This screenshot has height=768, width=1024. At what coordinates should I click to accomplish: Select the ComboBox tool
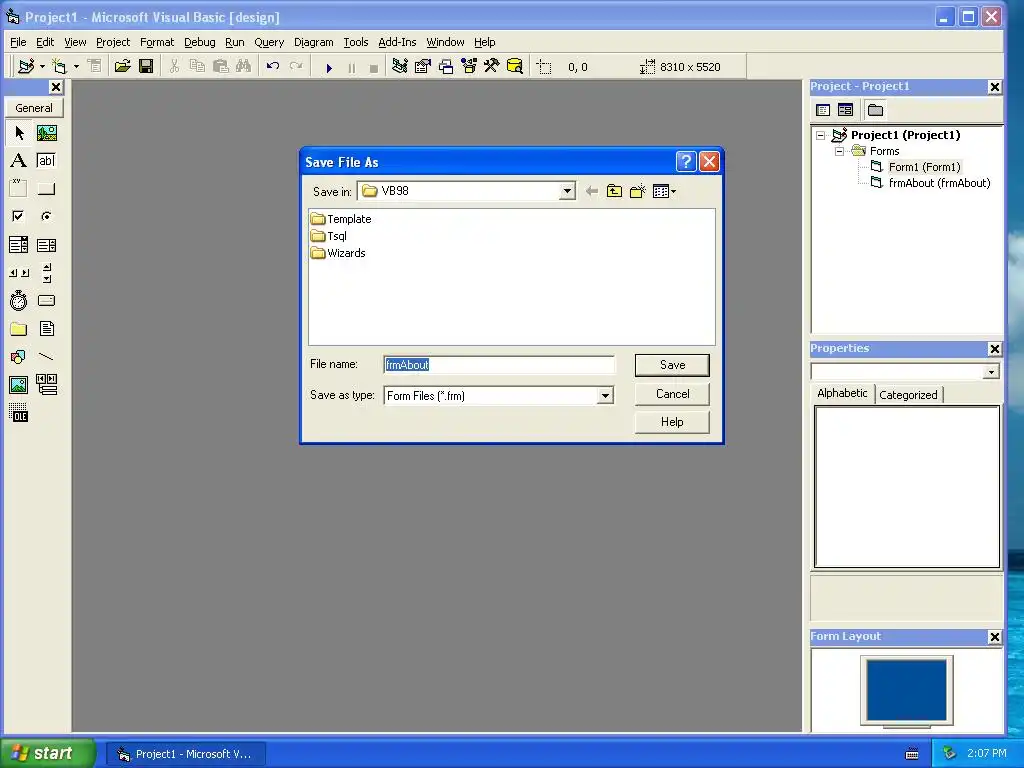click(19, 245)
